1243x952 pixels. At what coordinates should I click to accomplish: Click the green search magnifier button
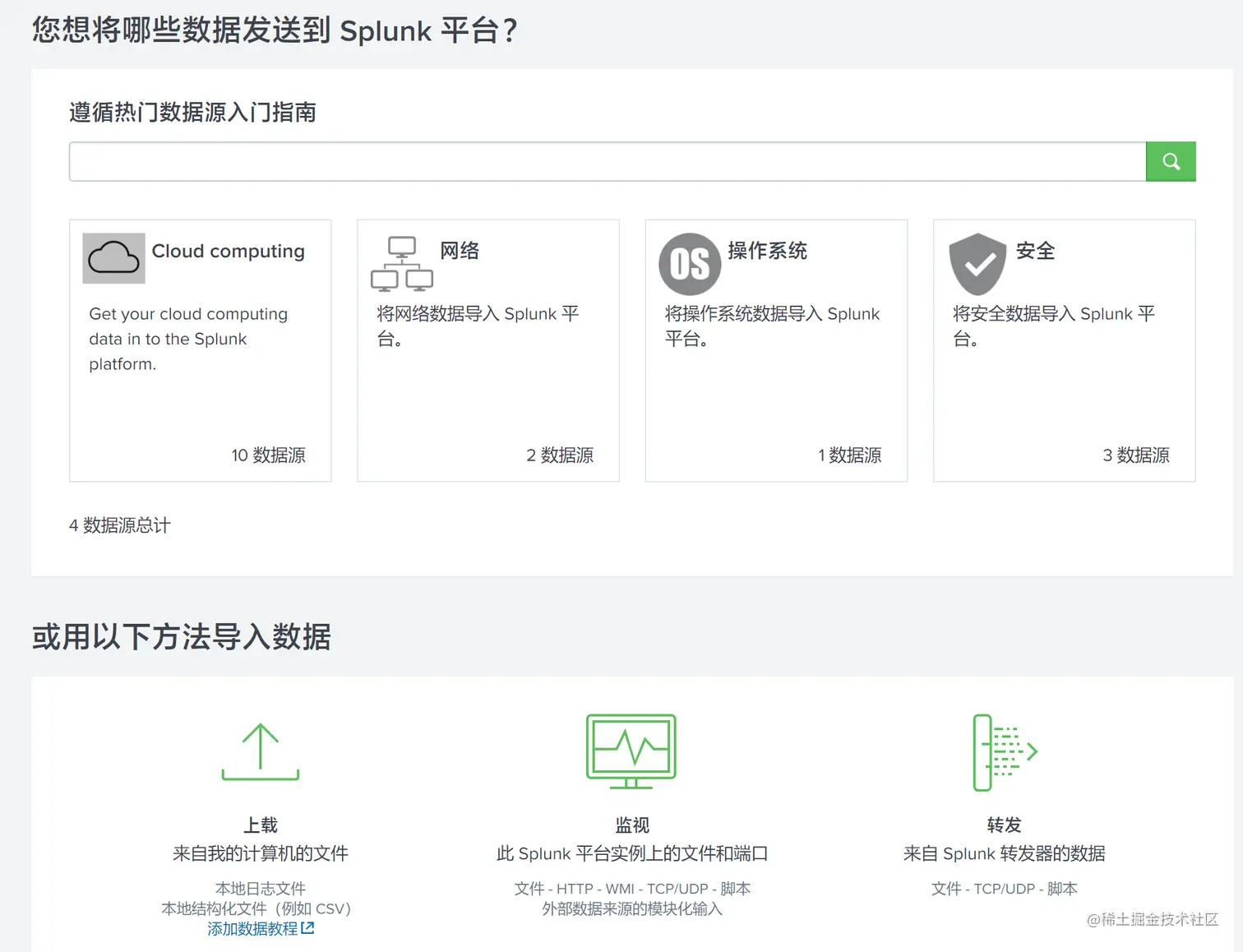pos(1171,162)
